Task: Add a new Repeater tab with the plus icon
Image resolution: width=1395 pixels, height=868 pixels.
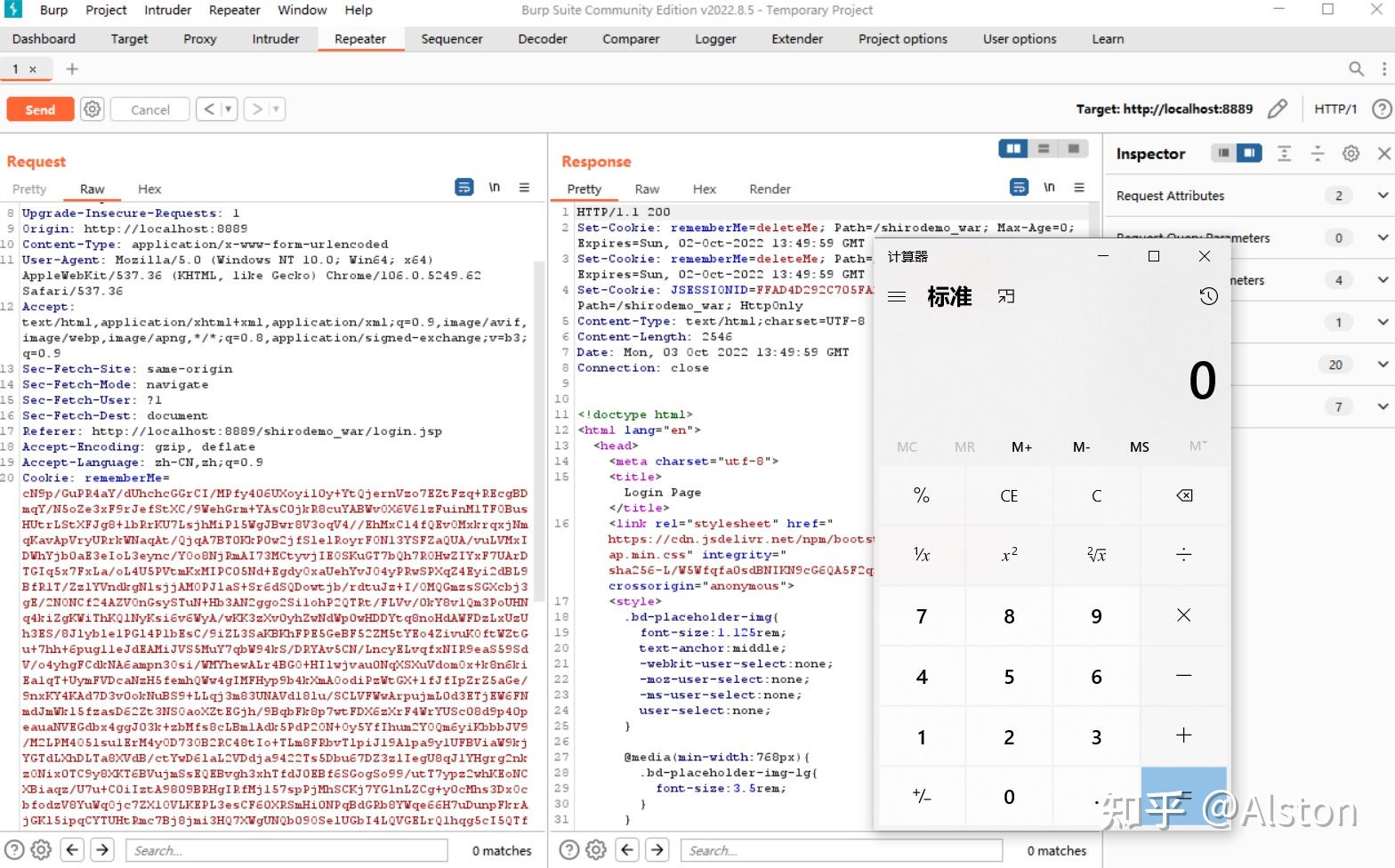Action: (x=72, y=68)
